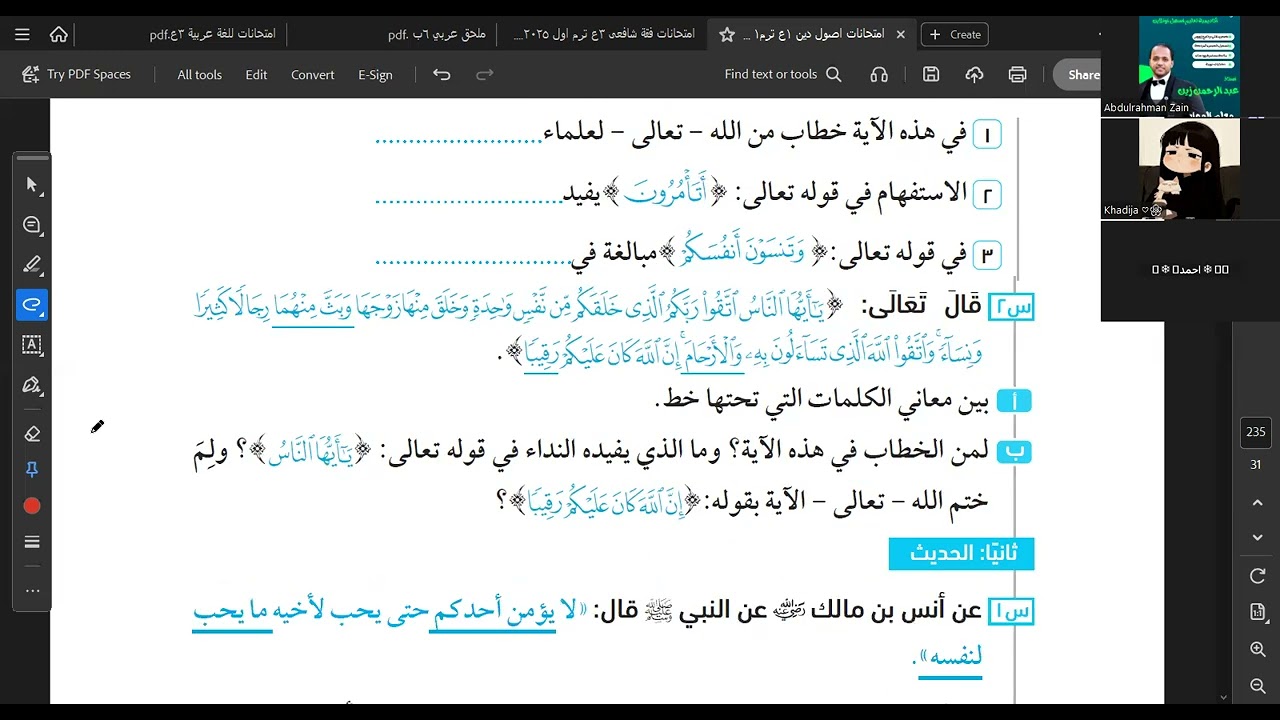This screenshot has height=720, width=1280.
Task: Select the freehand Draw tool
Action: [x=32, y=305]
